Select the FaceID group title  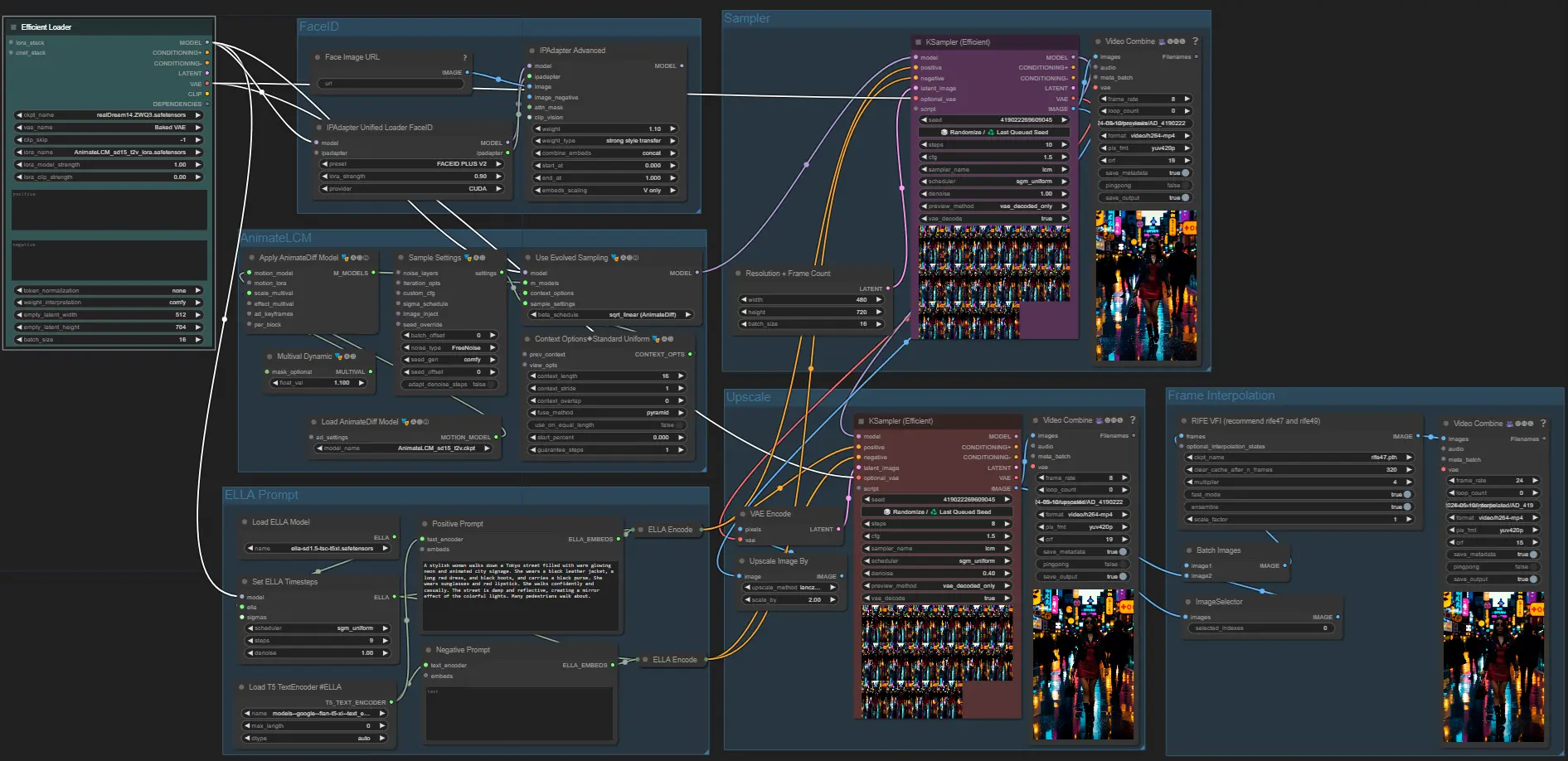tap(319, 27)
